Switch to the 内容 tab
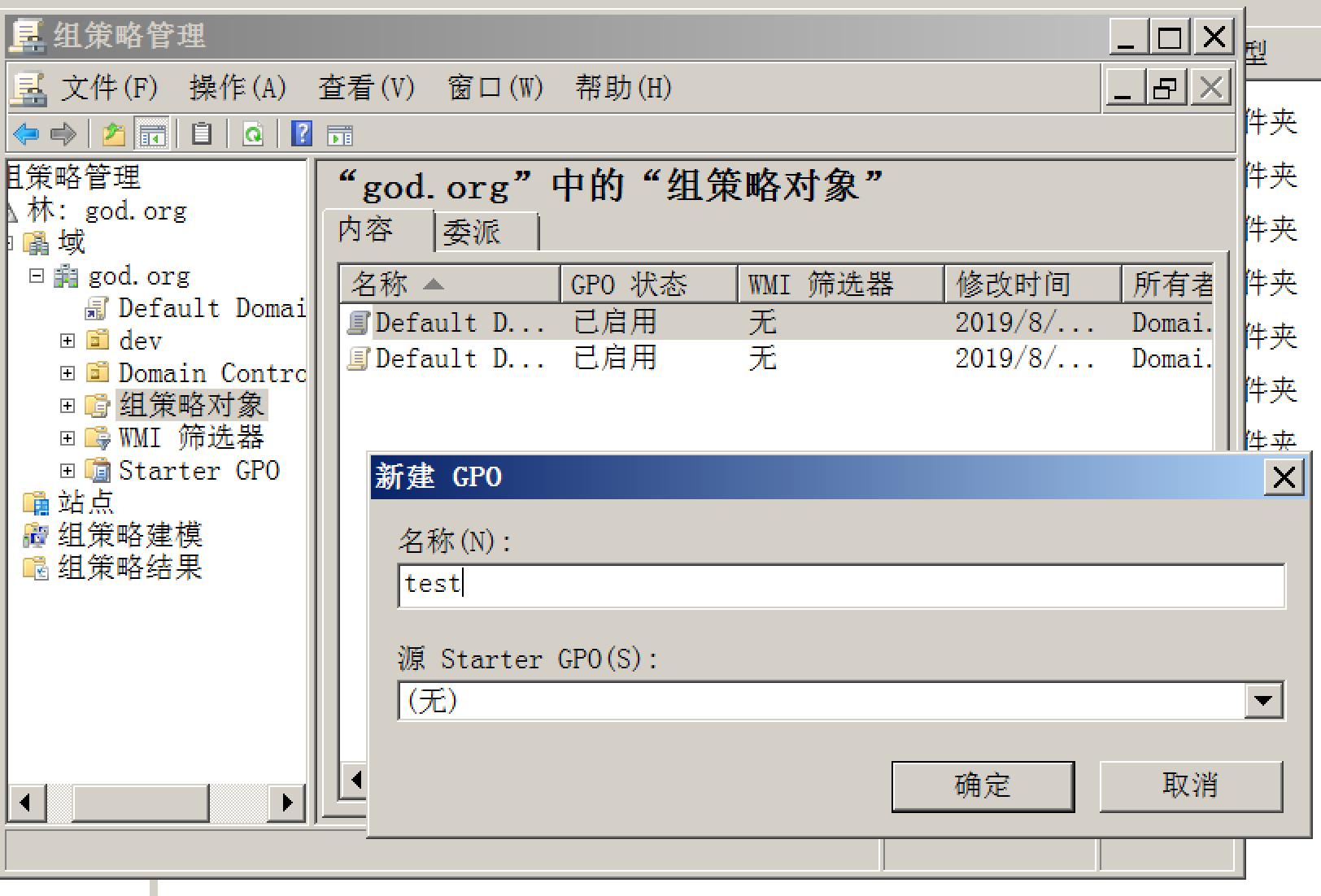 click(377, 230)
